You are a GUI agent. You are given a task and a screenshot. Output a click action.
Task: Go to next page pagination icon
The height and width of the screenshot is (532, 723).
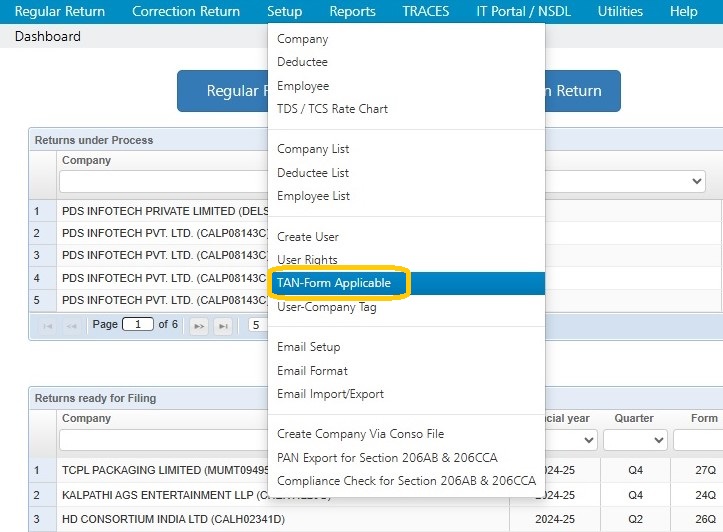tap(199, 326)
